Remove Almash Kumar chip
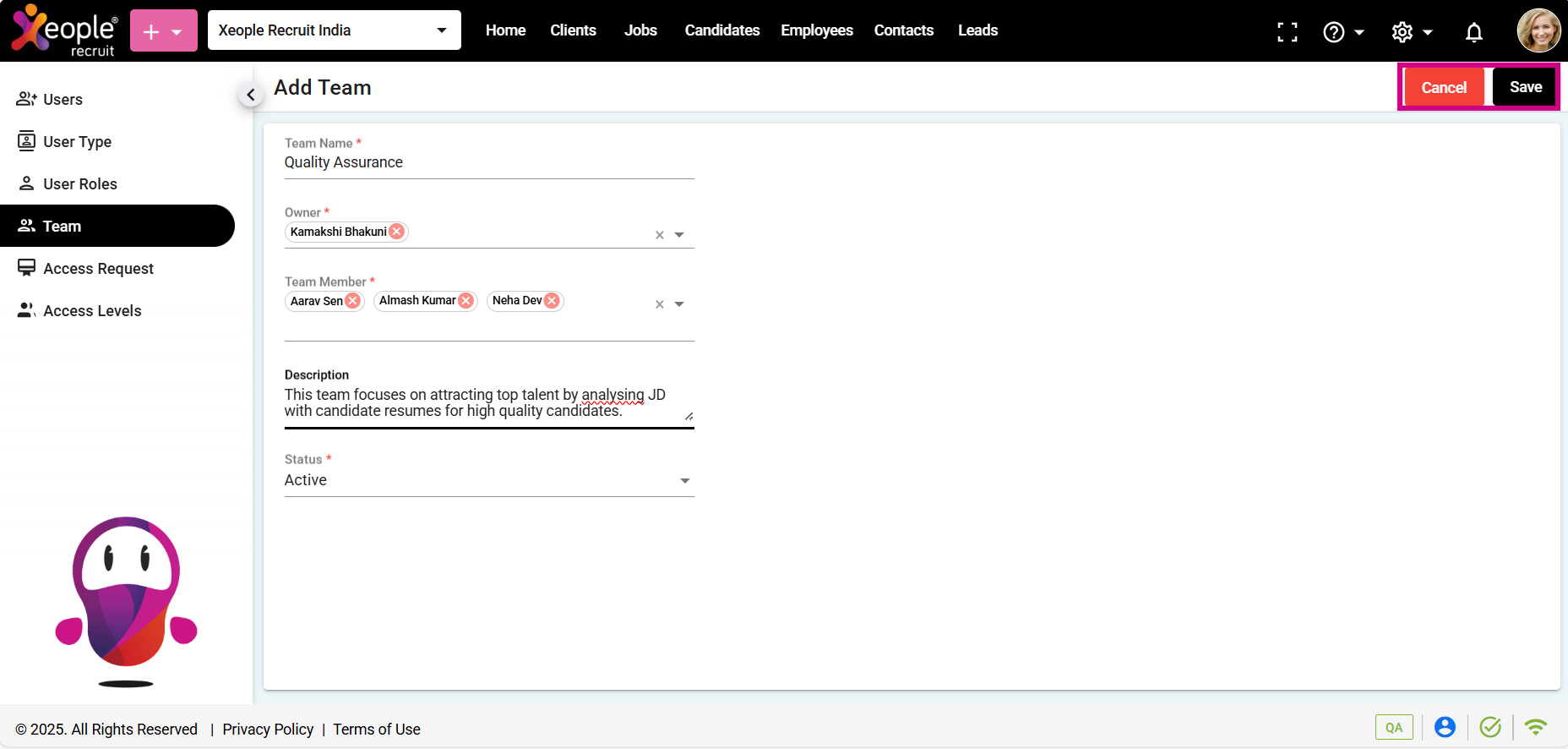 pos(465,301)
